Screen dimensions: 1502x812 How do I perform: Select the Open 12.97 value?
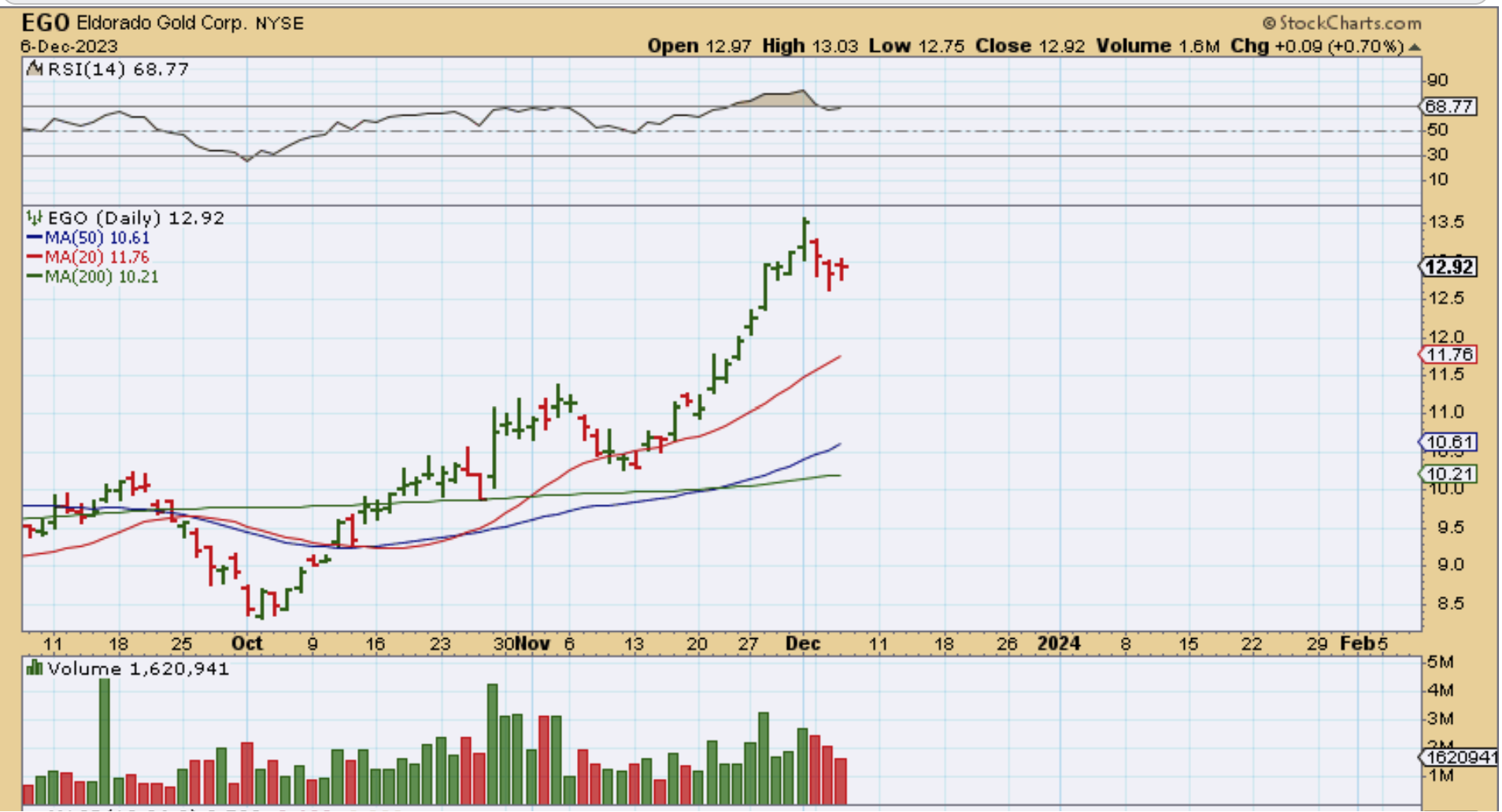click(699, 46)
